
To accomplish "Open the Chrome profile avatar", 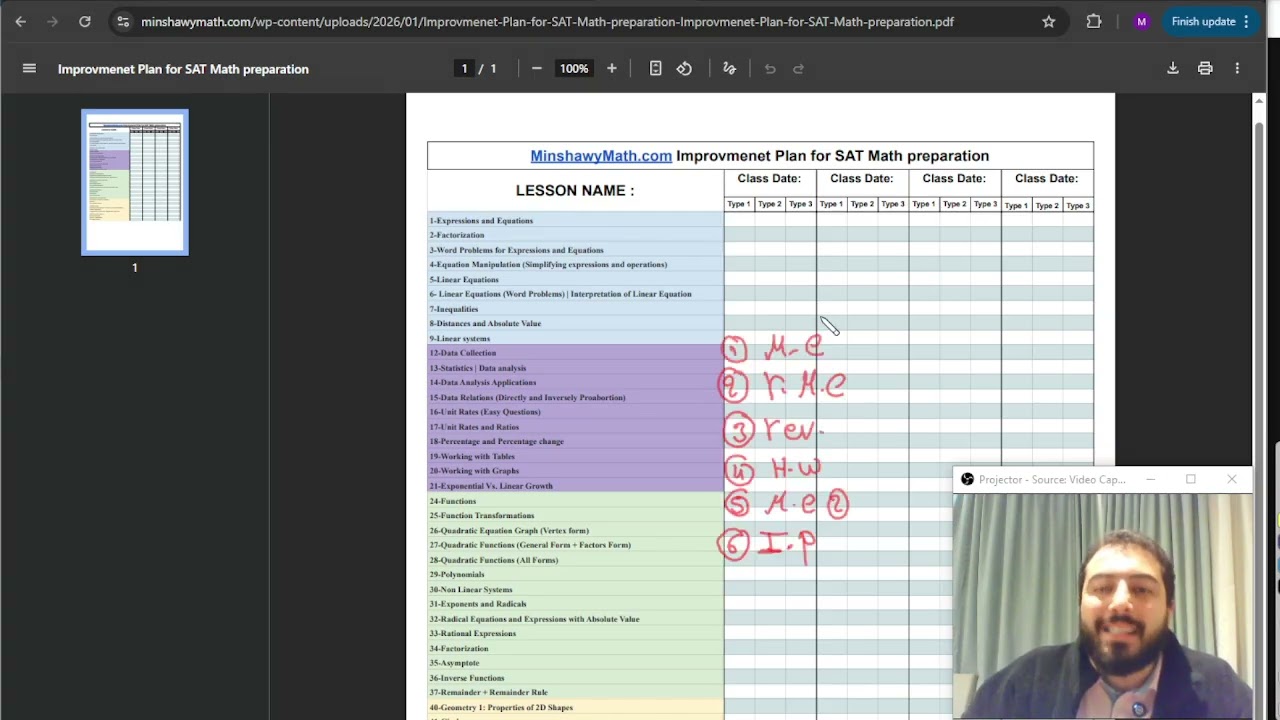I will pos(1141,21).
